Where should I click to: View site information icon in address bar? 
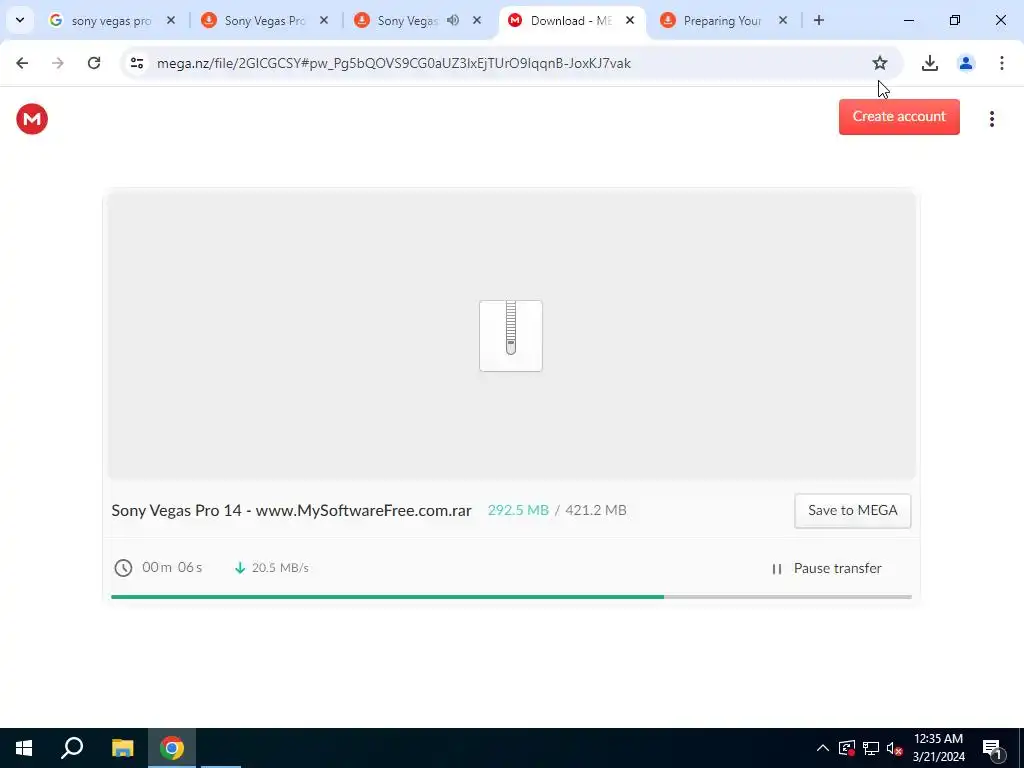click(137, 63)
